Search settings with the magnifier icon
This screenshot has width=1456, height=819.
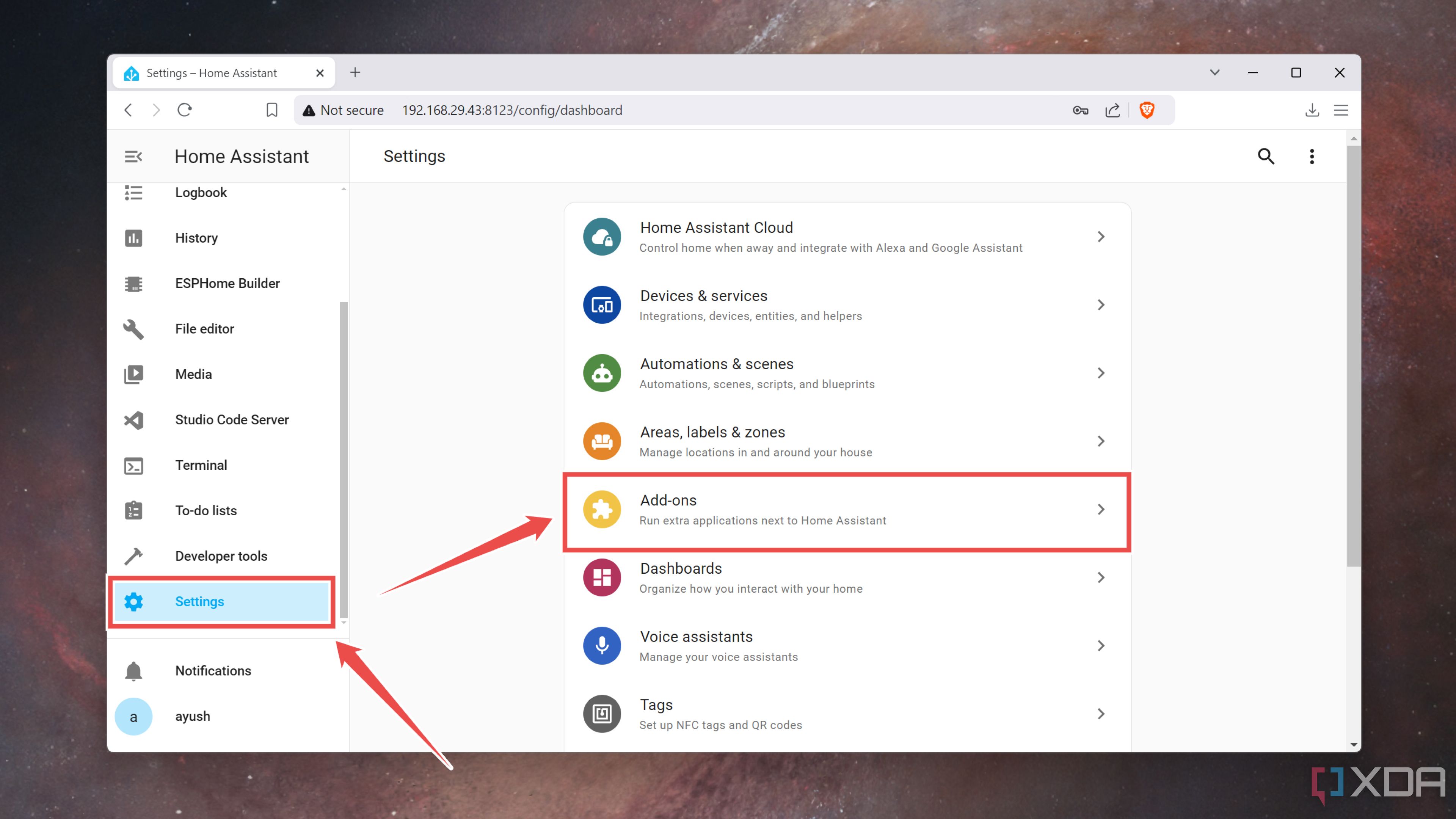[1266, 156]
